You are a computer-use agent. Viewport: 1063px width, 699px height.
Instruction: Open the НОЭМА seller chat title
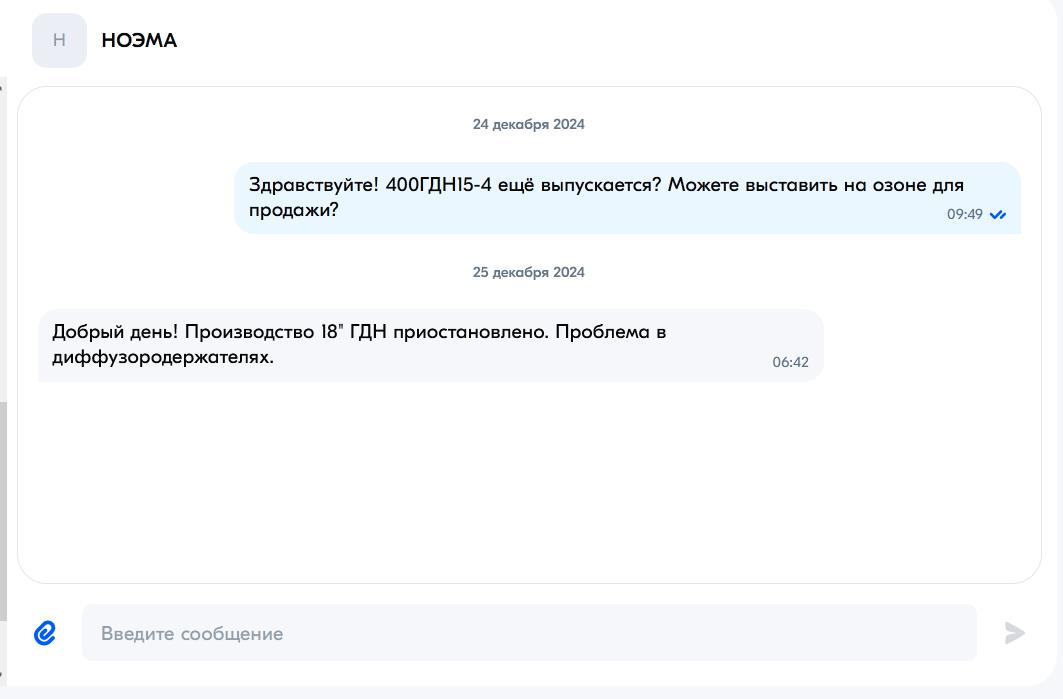(x=139, y=41)
